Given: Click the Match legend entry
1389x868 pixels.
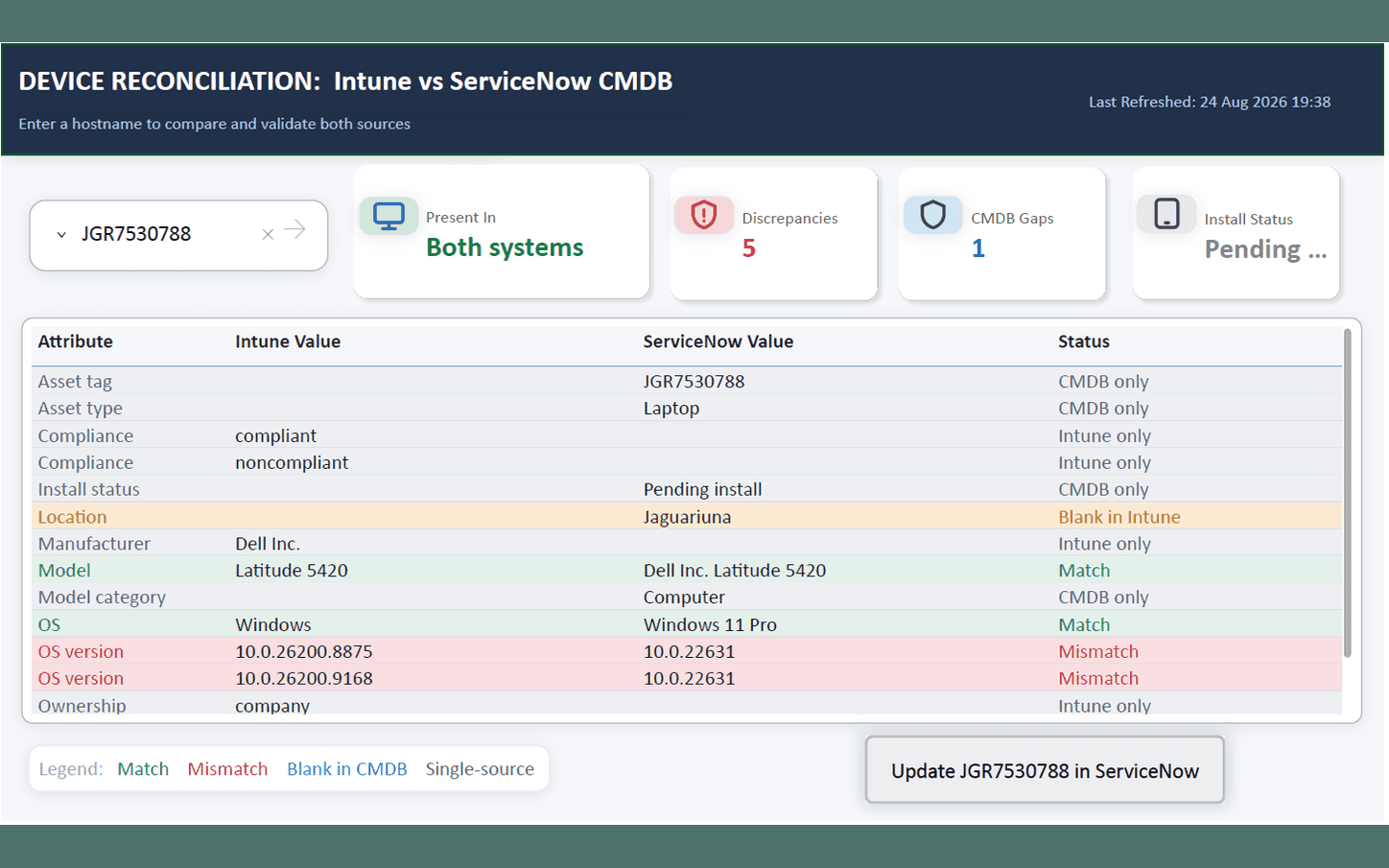Looking at the screenshot, I should 143,769.
